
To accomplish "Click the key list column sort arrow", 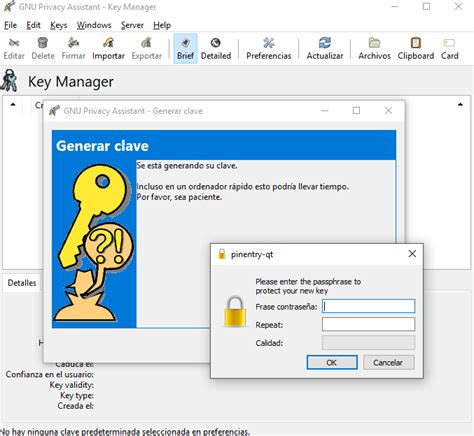I will (x=13, y=105).
